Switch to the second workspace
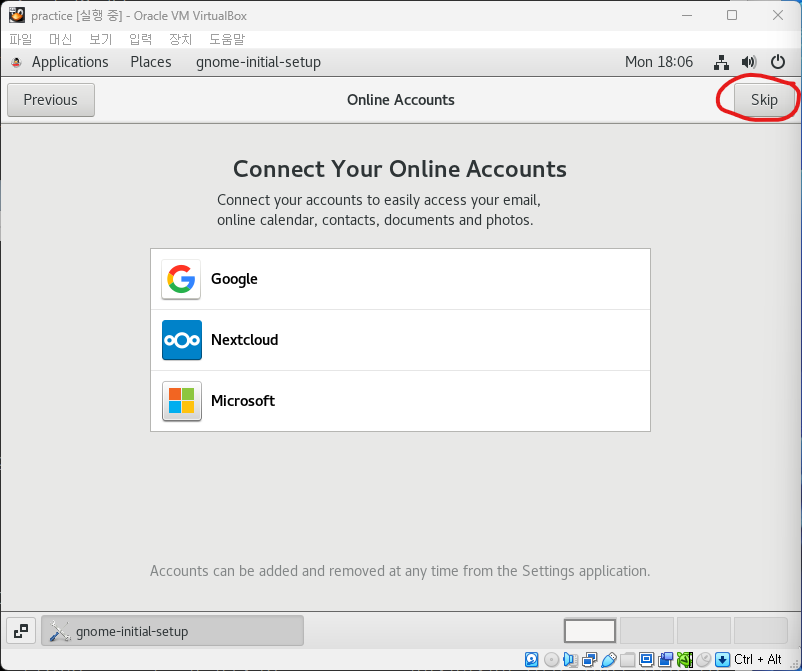Screen dimensions: 802x671 pyautogui.click(x=647, y=631)
